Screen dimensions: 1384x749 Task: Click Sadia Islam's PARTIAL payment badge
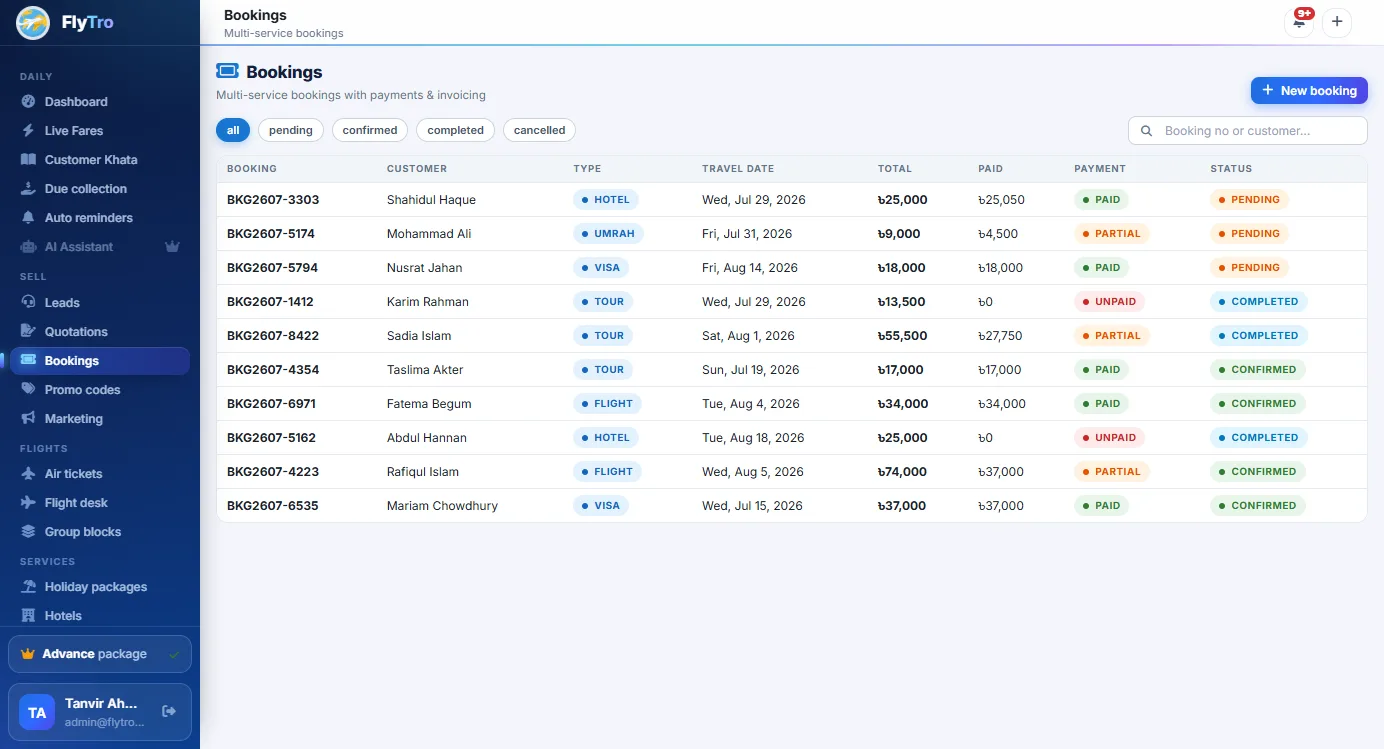click(x=1111, y=336)
